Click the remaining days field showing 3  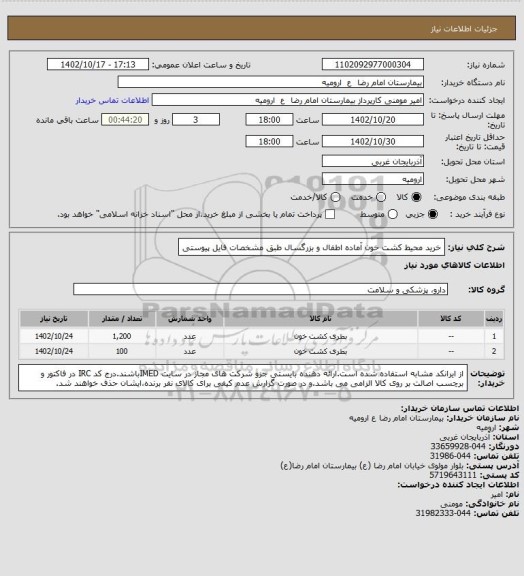click(196, 120)
